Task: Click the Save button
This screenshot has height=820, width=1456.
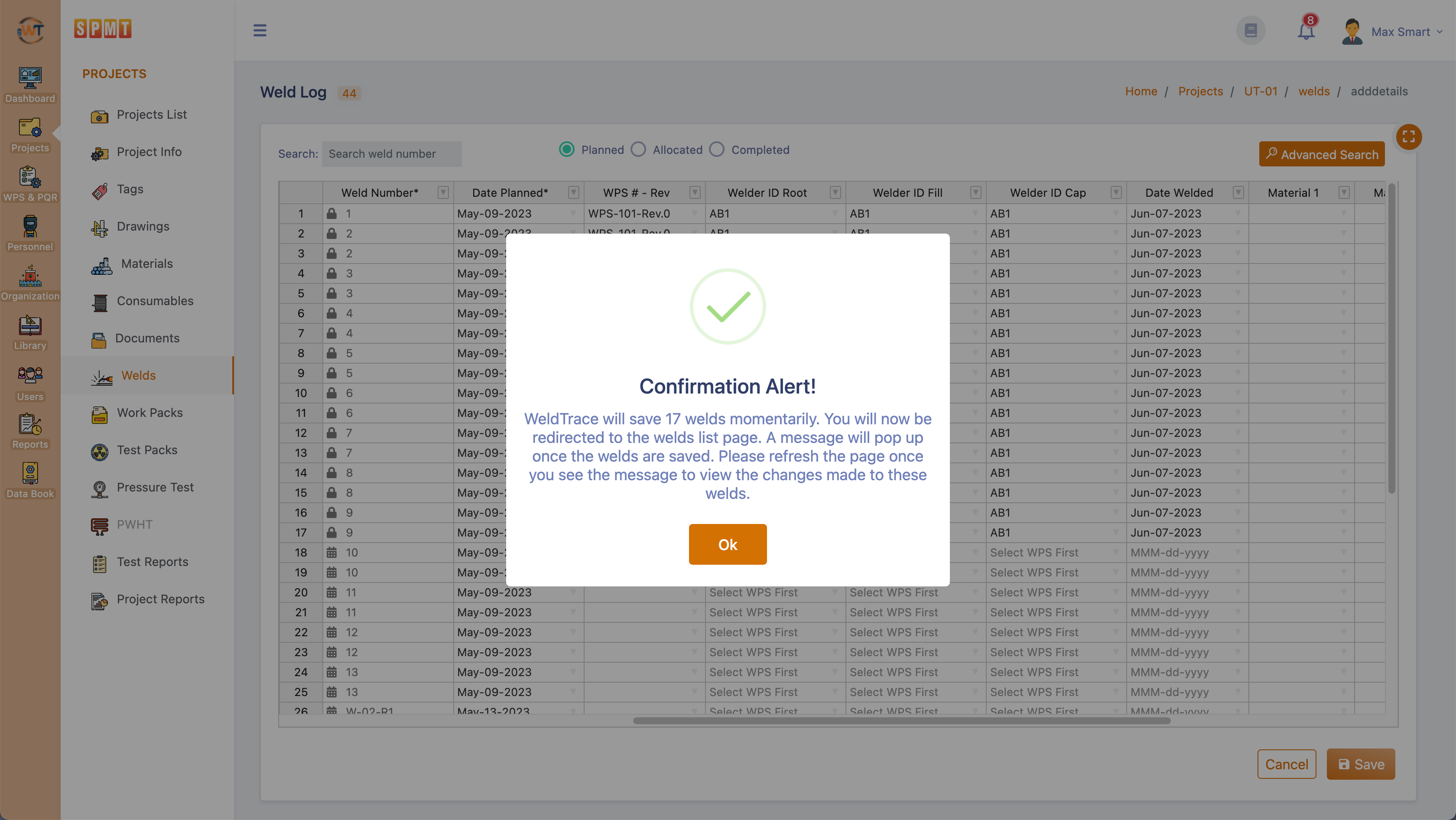Action: (x=1361, y=764)
